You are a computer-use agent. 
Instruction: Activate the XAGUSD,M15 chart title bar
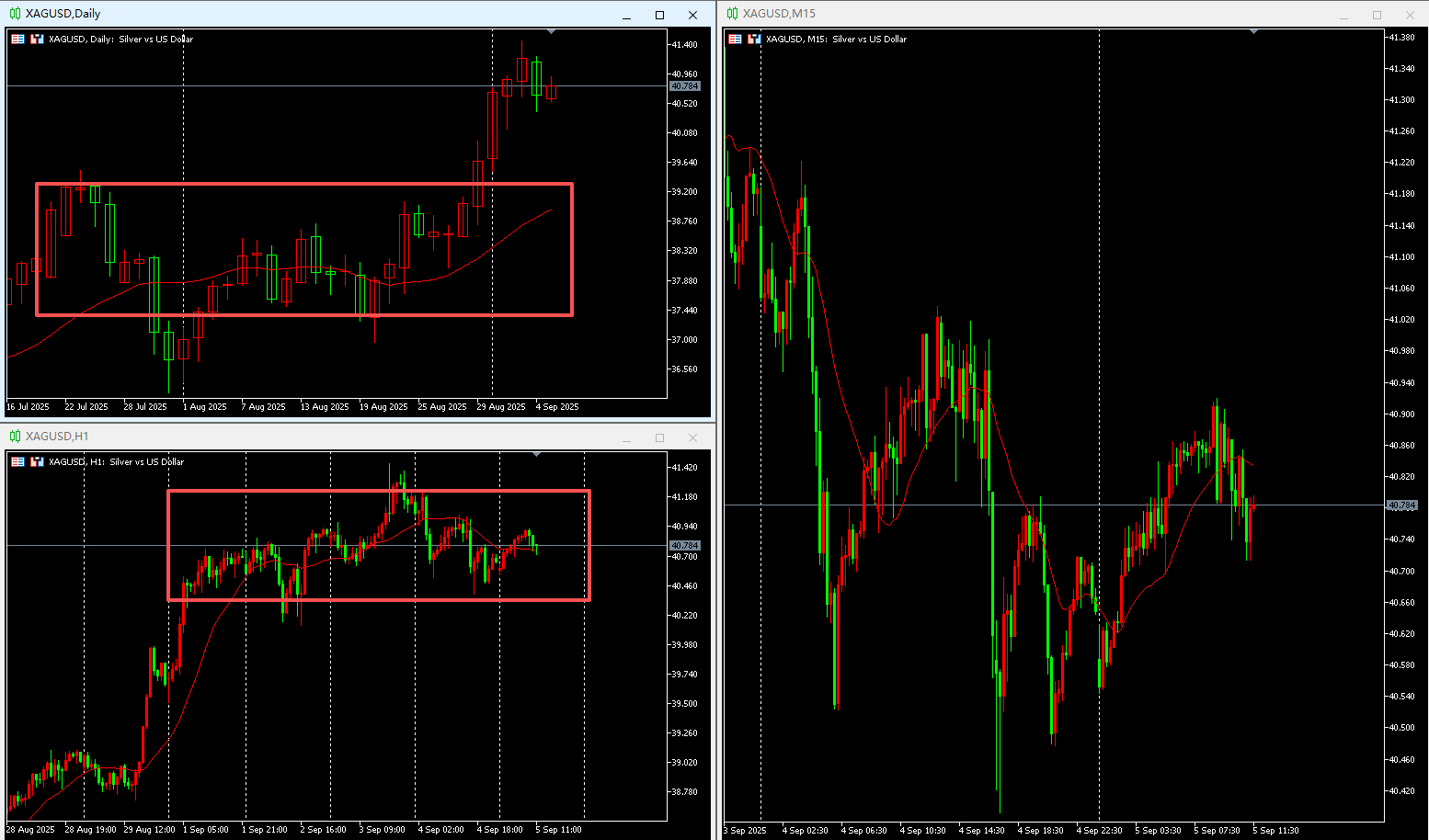[x=1030, y=14]
